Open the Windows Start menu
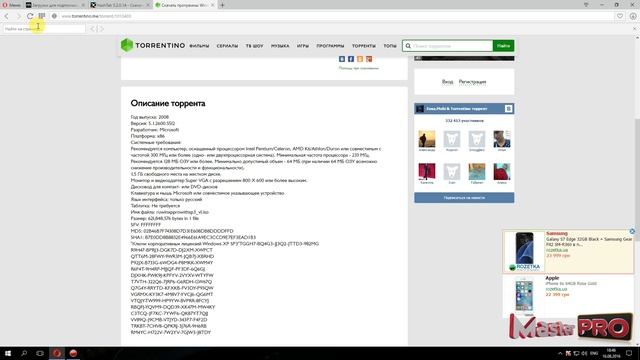The width and height of the screenshot is (640, 360). pyautogui.click(x=8, y=353)
